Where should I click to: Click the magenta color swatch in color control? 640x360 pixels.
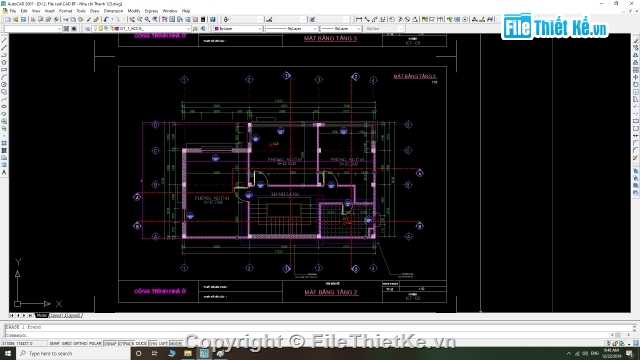[217, 29]
